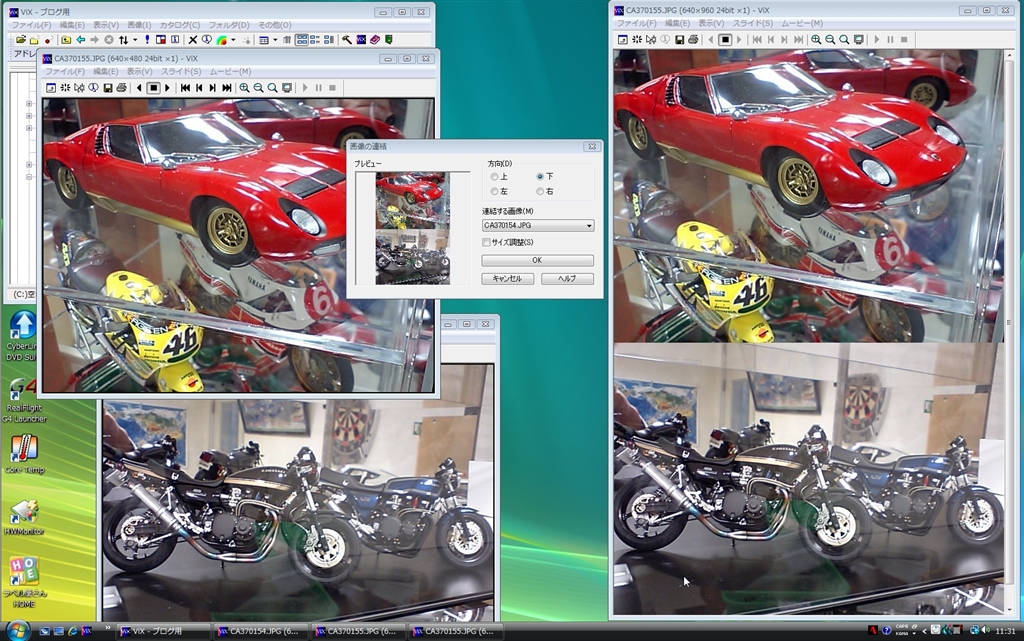
Task: Click the open folder icon in ViX main toolbar
Action: (x=21, y=40)
